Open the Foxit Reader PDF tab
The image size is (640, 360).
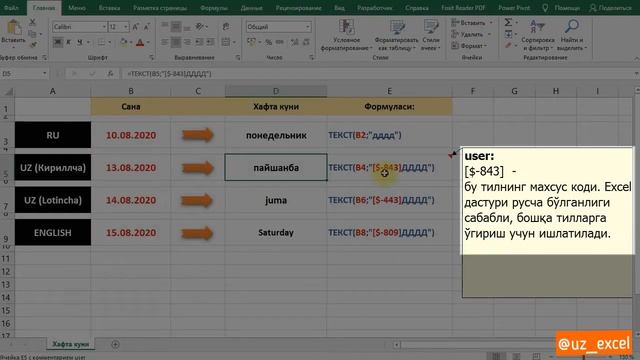463,8
